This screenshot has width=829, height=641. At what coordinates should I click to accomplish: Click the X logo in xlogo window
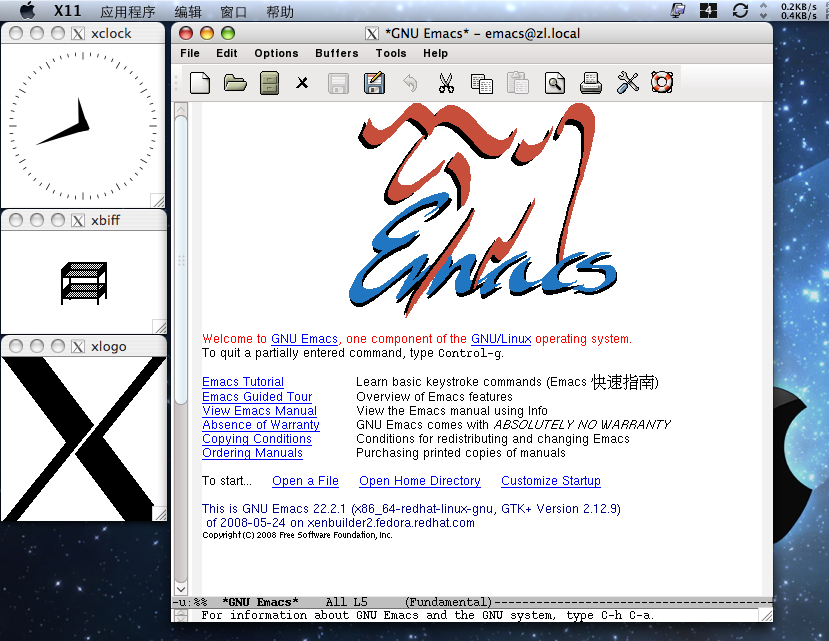[84, 439]
